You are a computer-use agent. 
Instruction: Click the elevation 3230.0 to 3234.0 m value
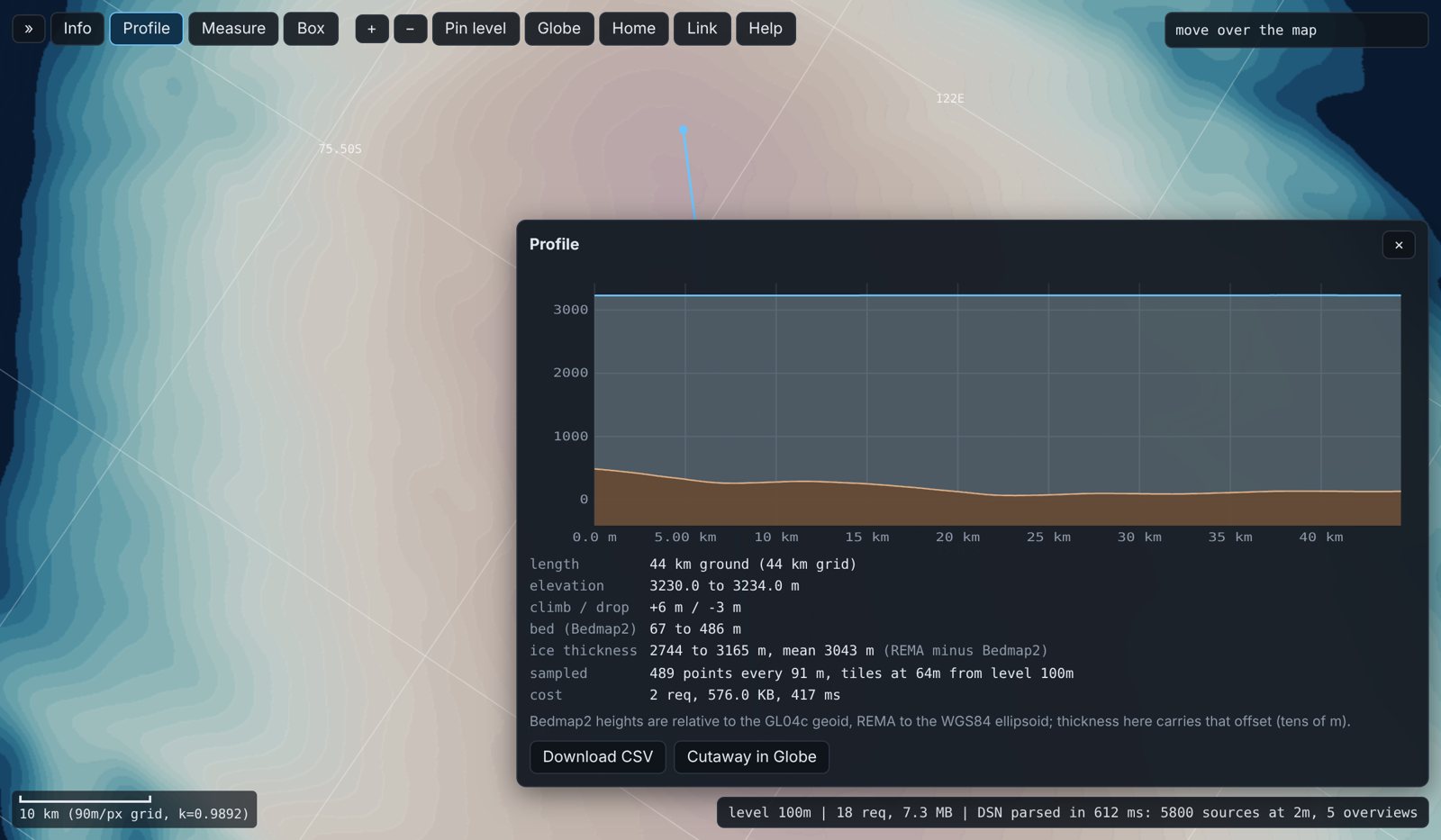point(724,586)
